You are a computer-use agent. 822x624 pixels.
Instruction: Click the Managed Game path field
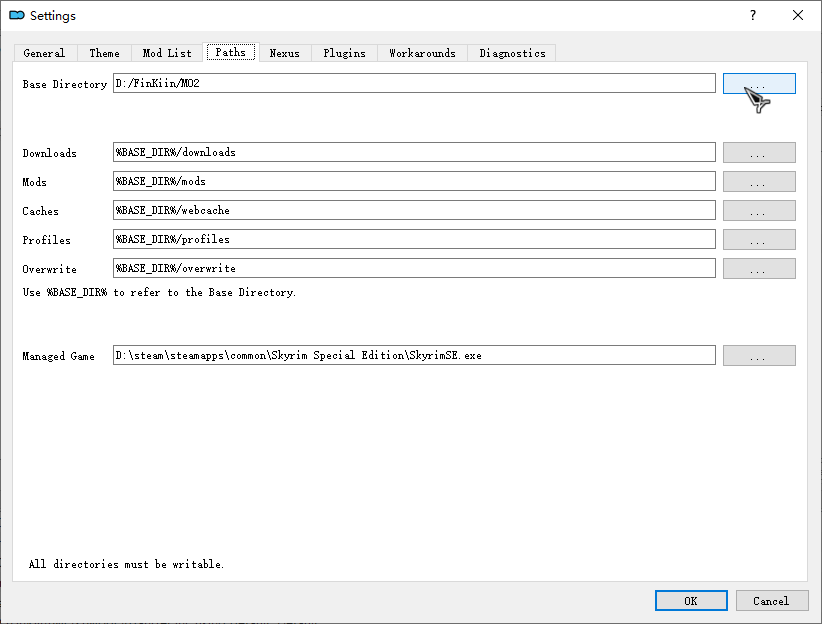[x=414, y=355]
